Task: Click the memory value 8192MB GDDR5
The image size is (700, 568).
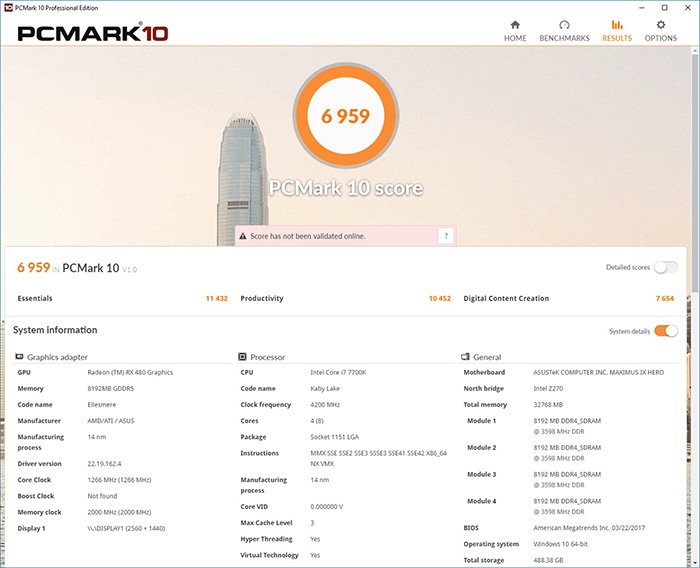Action: pos(110,388)
